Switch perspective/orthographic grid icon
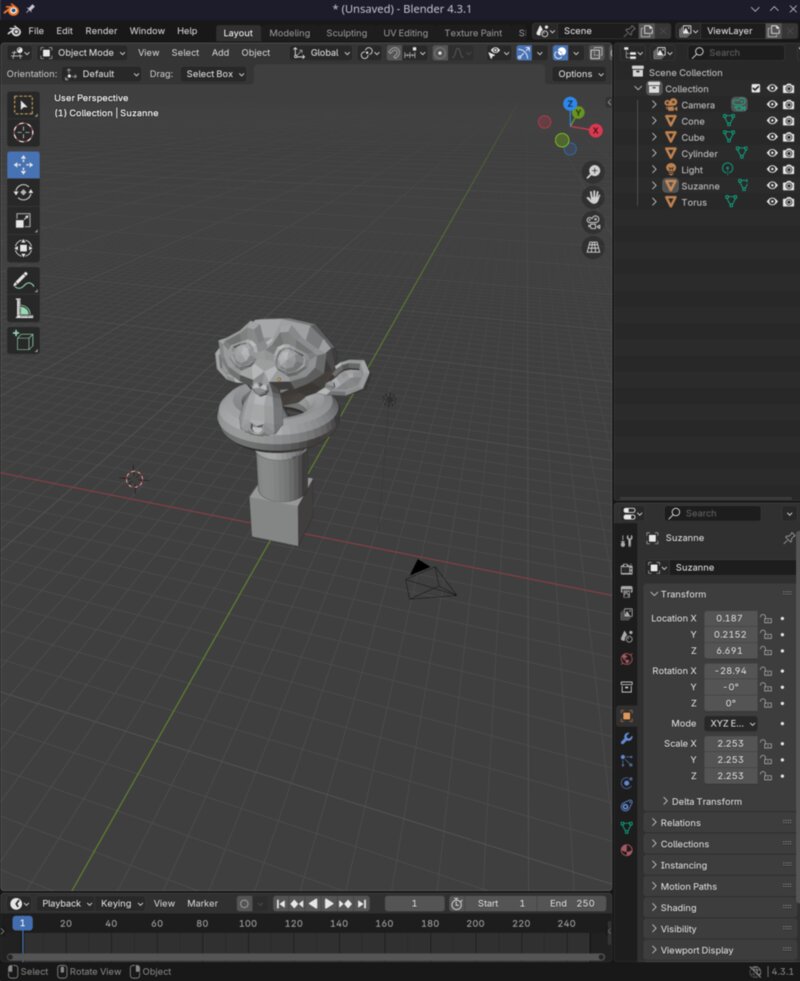 pos(593,247)
